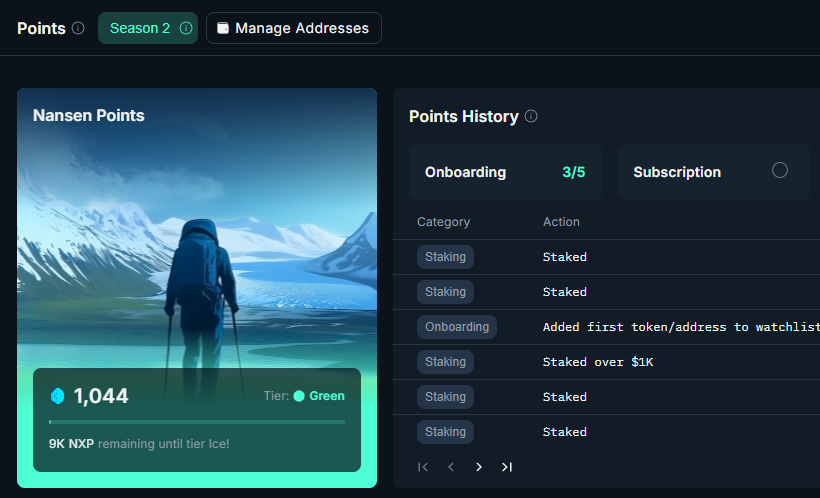Click the blue NXP gem icon
Screen dimensions: 820x498
pos(58,396)
